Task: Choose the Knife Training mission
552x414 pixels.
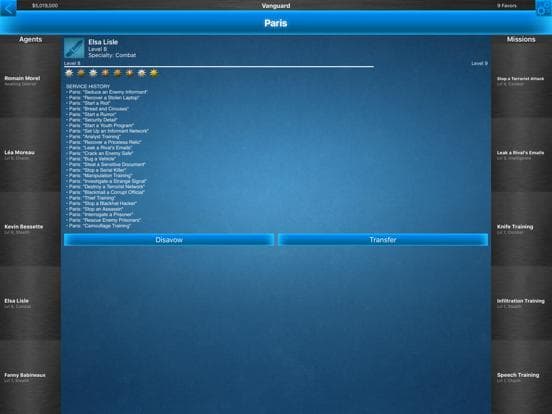Action: click(522, 229)
